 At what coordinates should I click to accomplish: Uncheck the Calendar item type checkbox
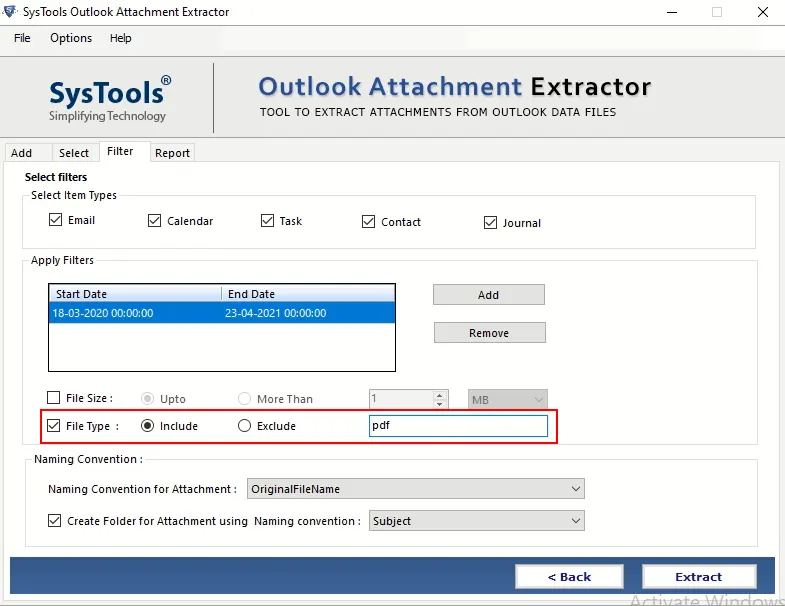click(x=154, y=220)
